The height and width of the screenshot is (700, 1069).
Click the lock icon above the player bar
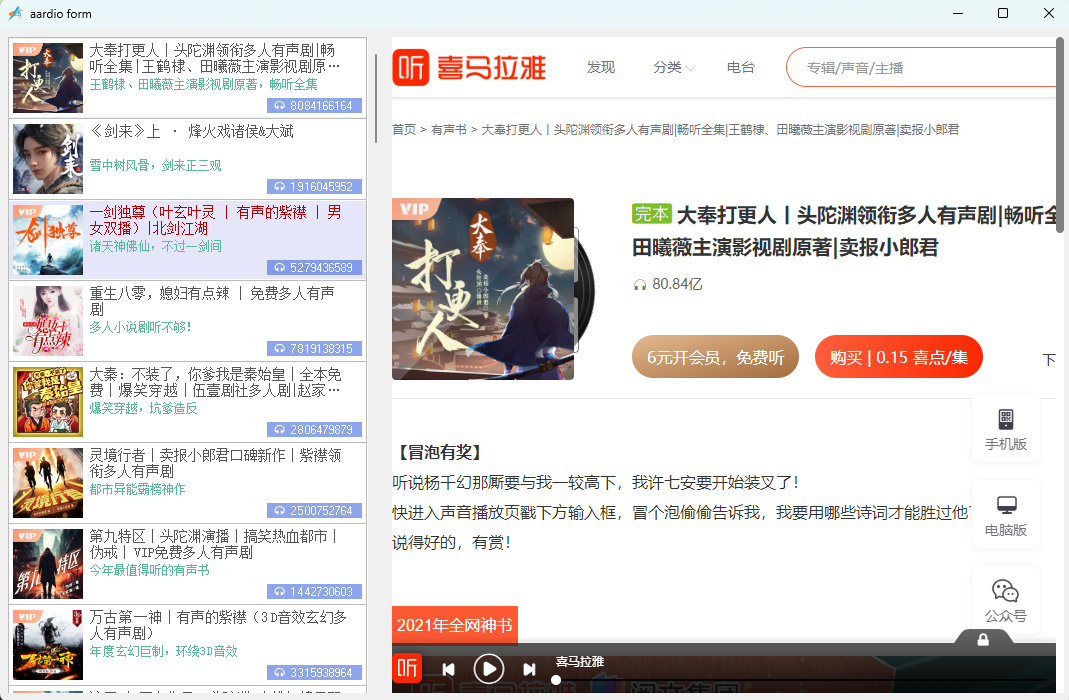pyautogui.click(x=983, y=639)
